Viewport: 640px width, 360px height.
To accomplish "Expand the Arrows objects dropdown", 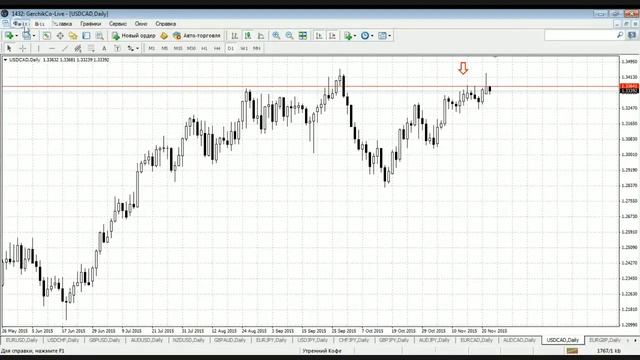I will pyautogui.click(x=138, y=48).
